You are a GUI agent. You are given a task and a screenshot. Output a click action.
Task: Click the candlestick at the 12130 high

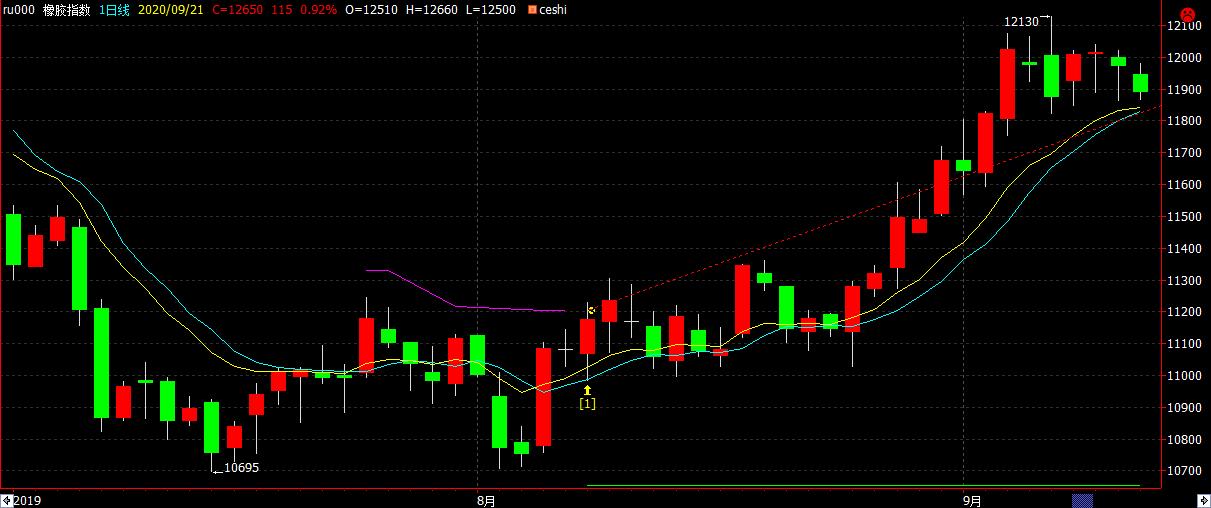[x=1051, y=76]
